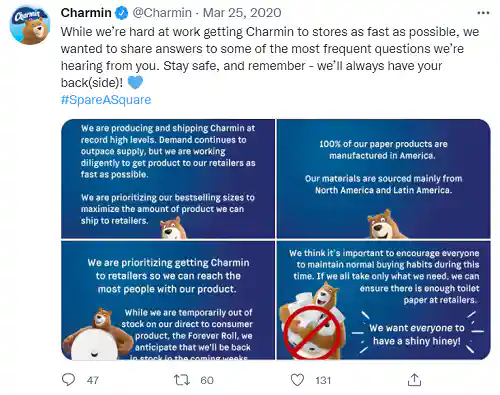Open Charmin's profile avatar picture
The height and width of the screenshot is (395, 500).
pos(30,25)
